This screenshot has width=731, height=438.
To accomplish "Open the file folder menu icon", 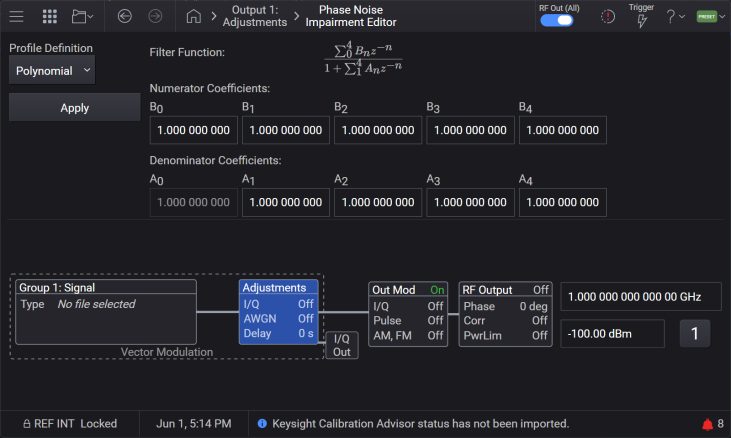I will [83, 16].
